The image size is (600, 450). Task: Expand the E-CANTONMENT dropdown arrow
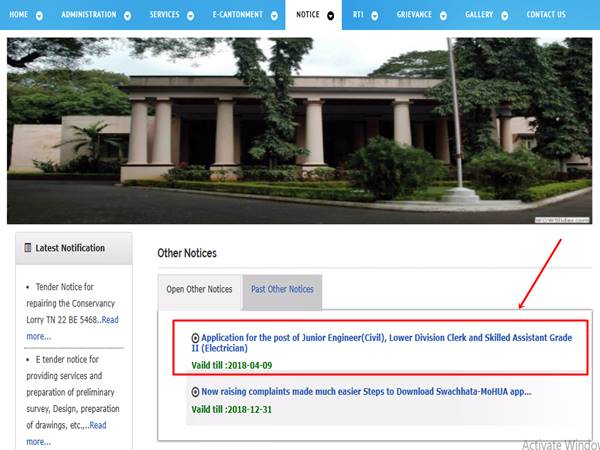tap(274, 16)
